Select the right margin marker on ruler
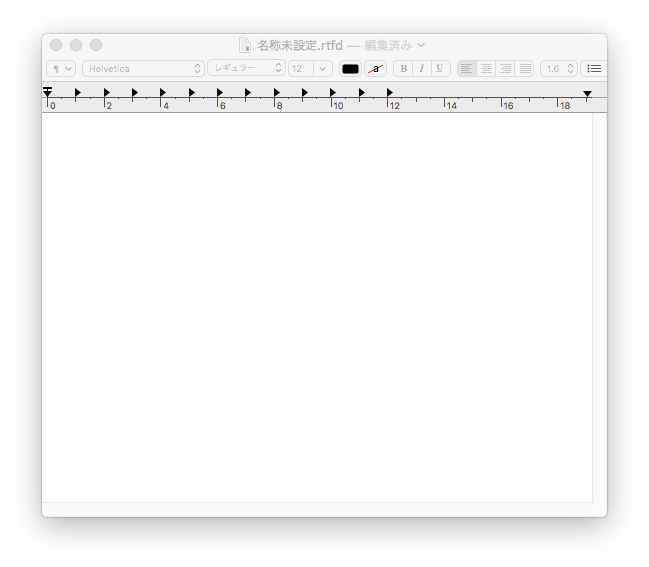Image resolution: width=649 pixels, height=567 pixels. [x=587, y=94]
